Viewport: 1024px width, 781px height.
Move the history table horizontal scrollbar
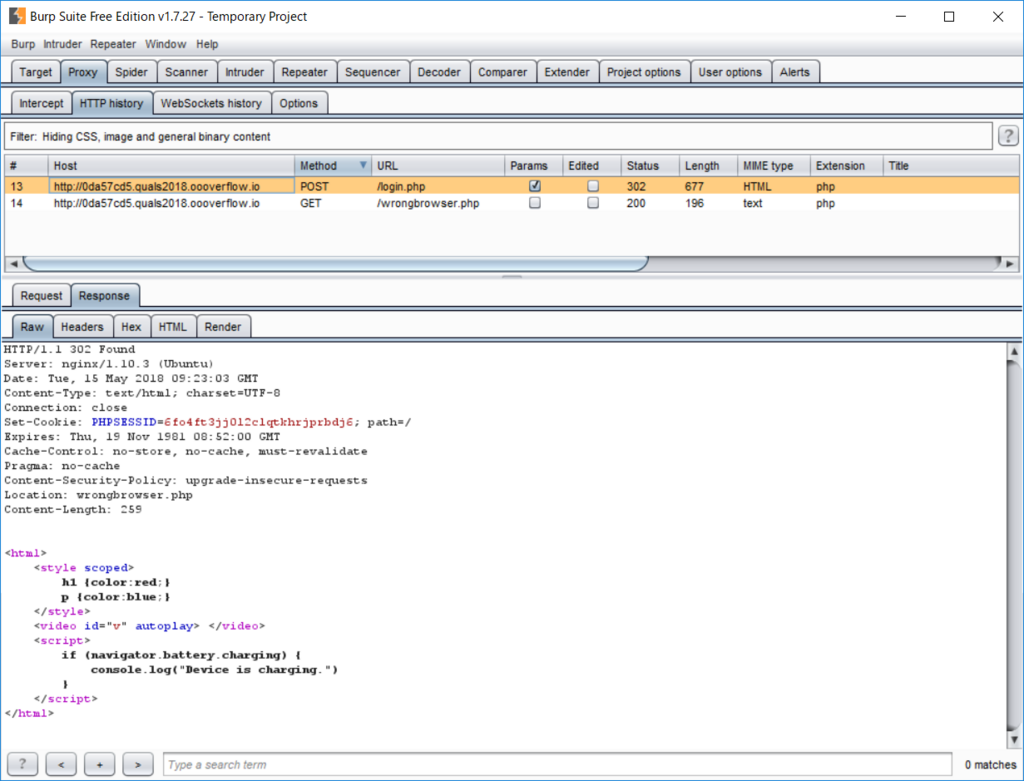point(336,264)
